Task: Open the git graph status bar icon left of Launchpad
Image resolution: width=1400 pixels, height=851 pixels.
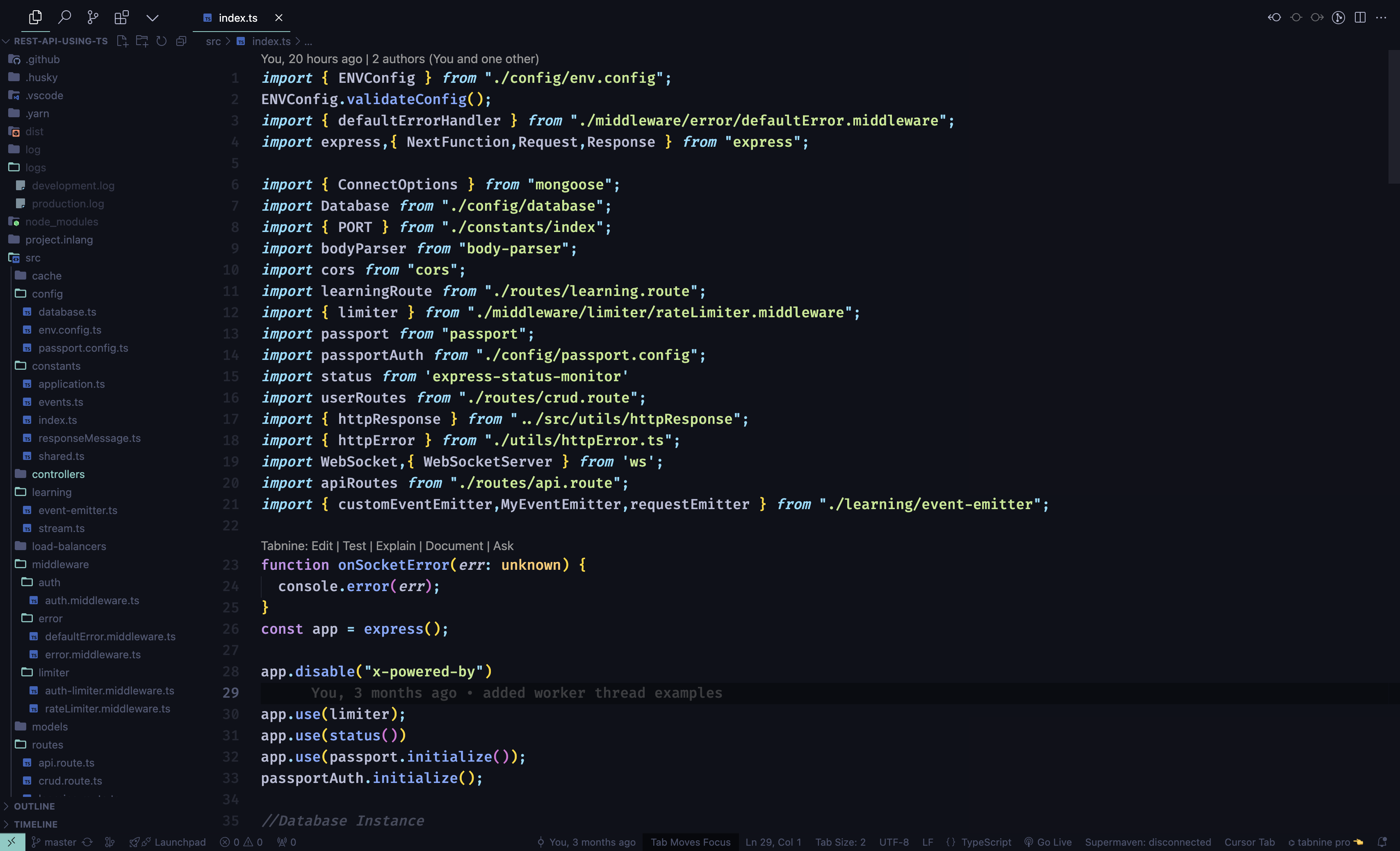Action: 110,842
